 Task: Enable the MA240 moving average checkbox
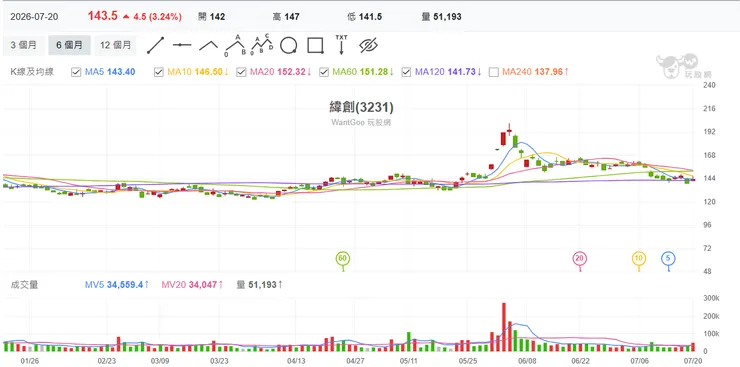coord(494,72)
